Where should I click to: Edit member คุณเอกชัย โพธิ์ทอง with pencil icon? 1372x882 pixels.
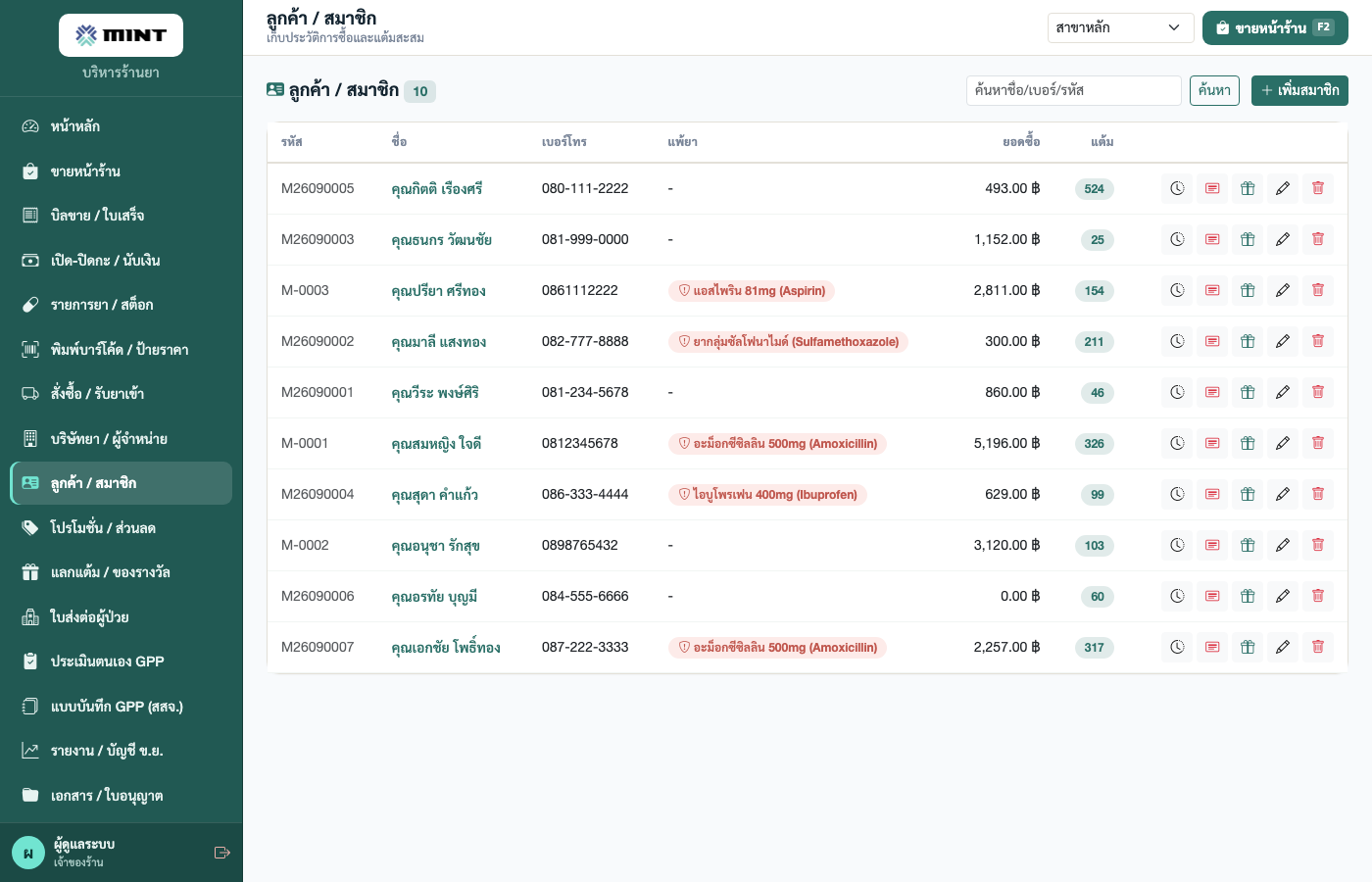pos(1283,647)
